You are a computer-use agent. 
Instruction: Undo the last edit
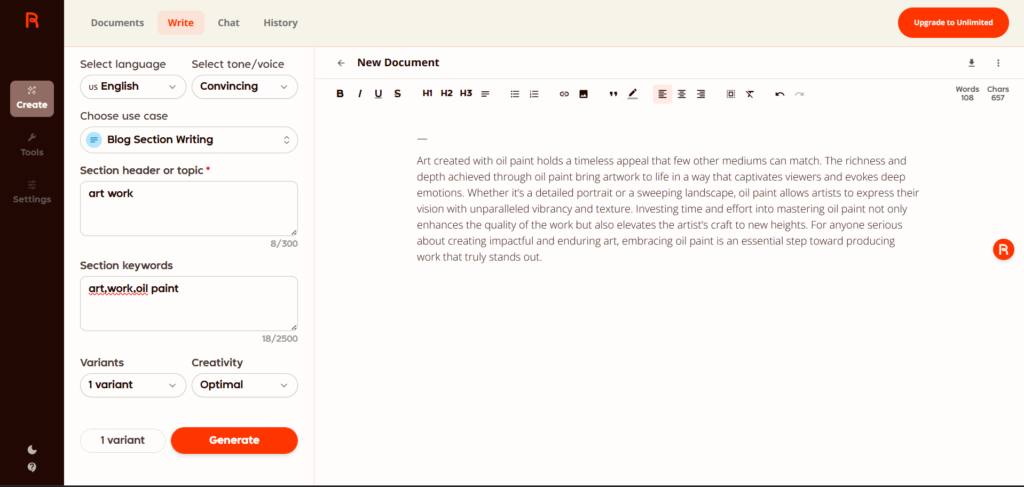(x=780, y=94)
